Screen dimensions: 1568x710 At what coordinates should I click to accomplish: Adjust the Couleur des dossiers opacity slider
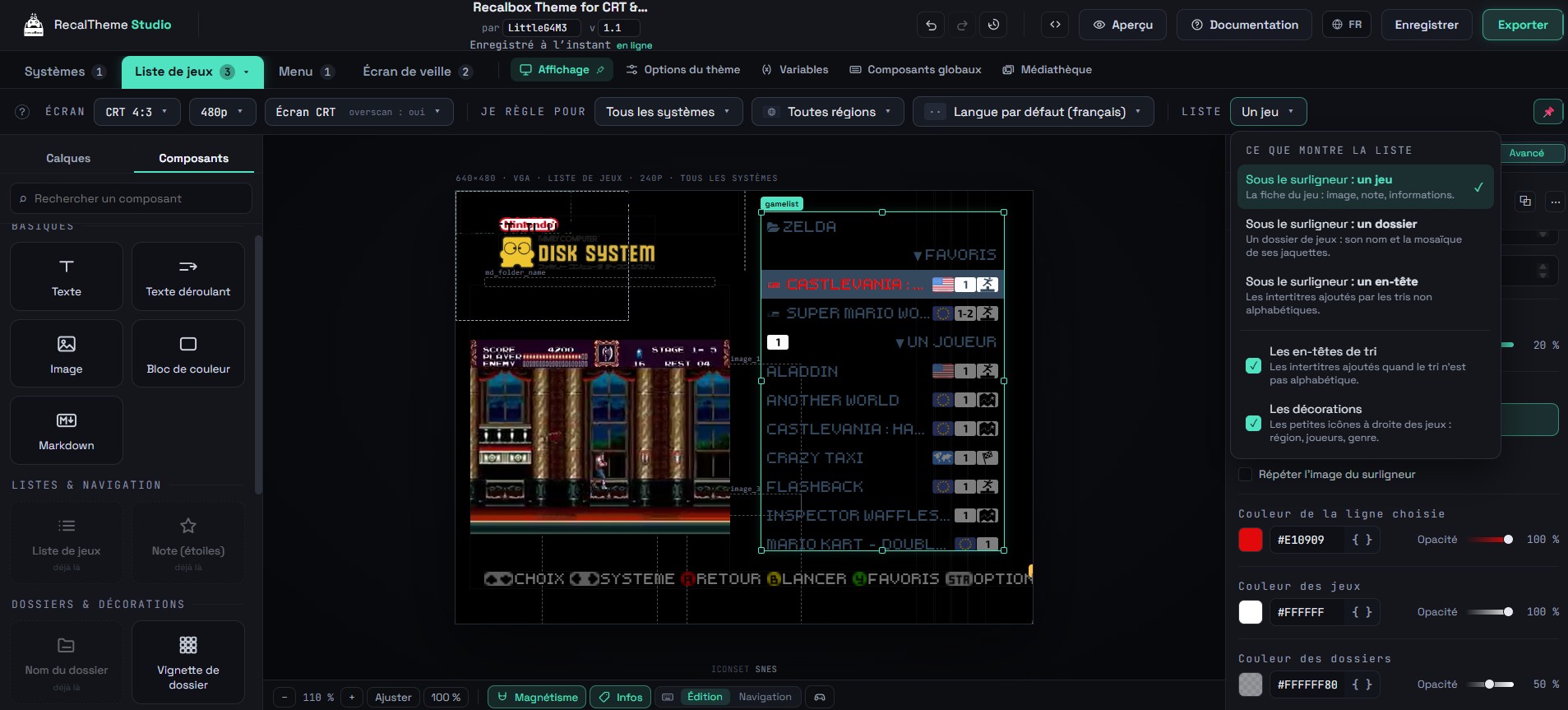1490,684
